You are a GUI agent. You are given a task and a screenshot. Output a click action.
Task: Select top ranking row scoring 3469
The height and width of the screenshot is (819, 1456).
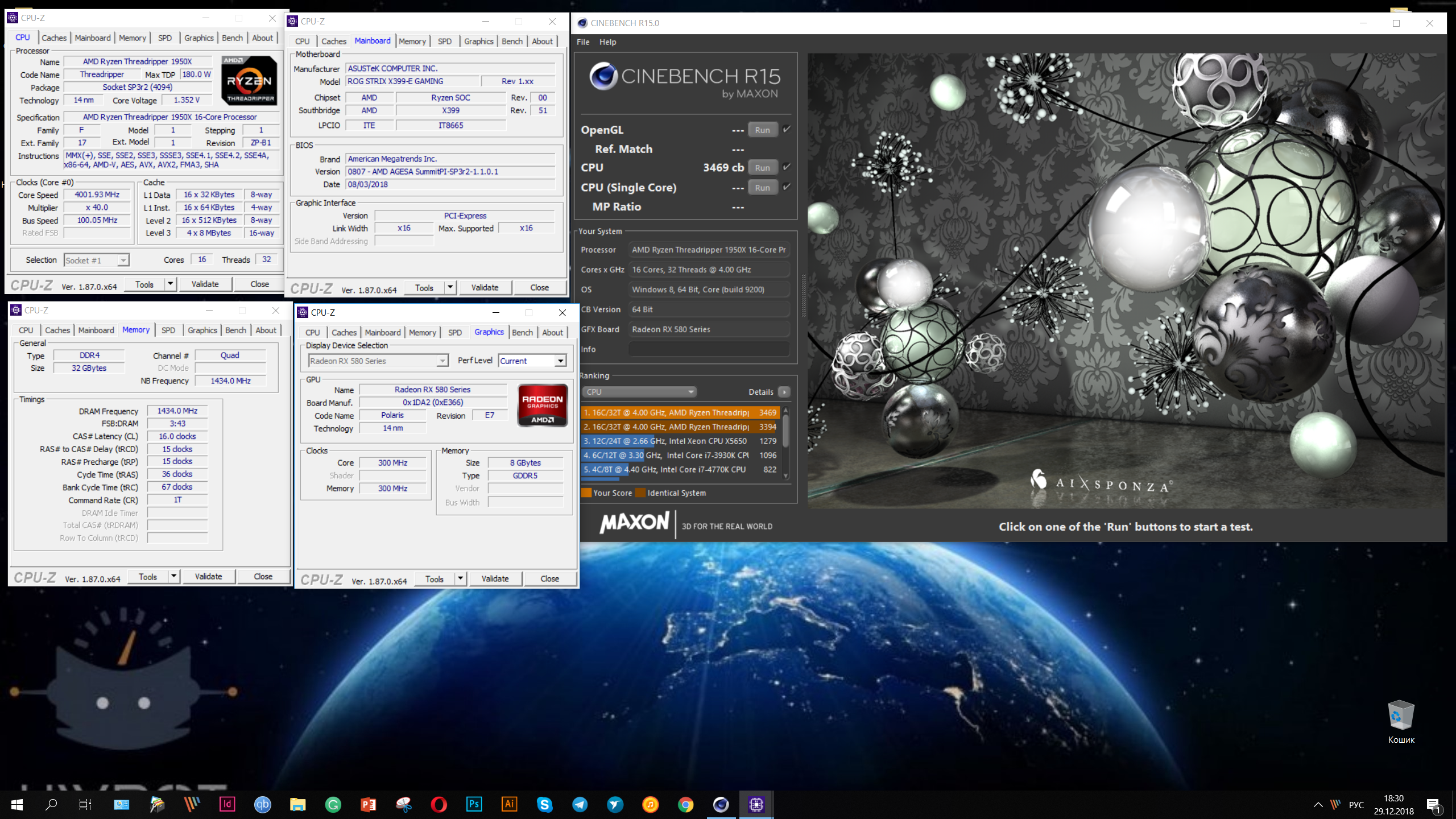pyautogui.click(x=680, y=412)
